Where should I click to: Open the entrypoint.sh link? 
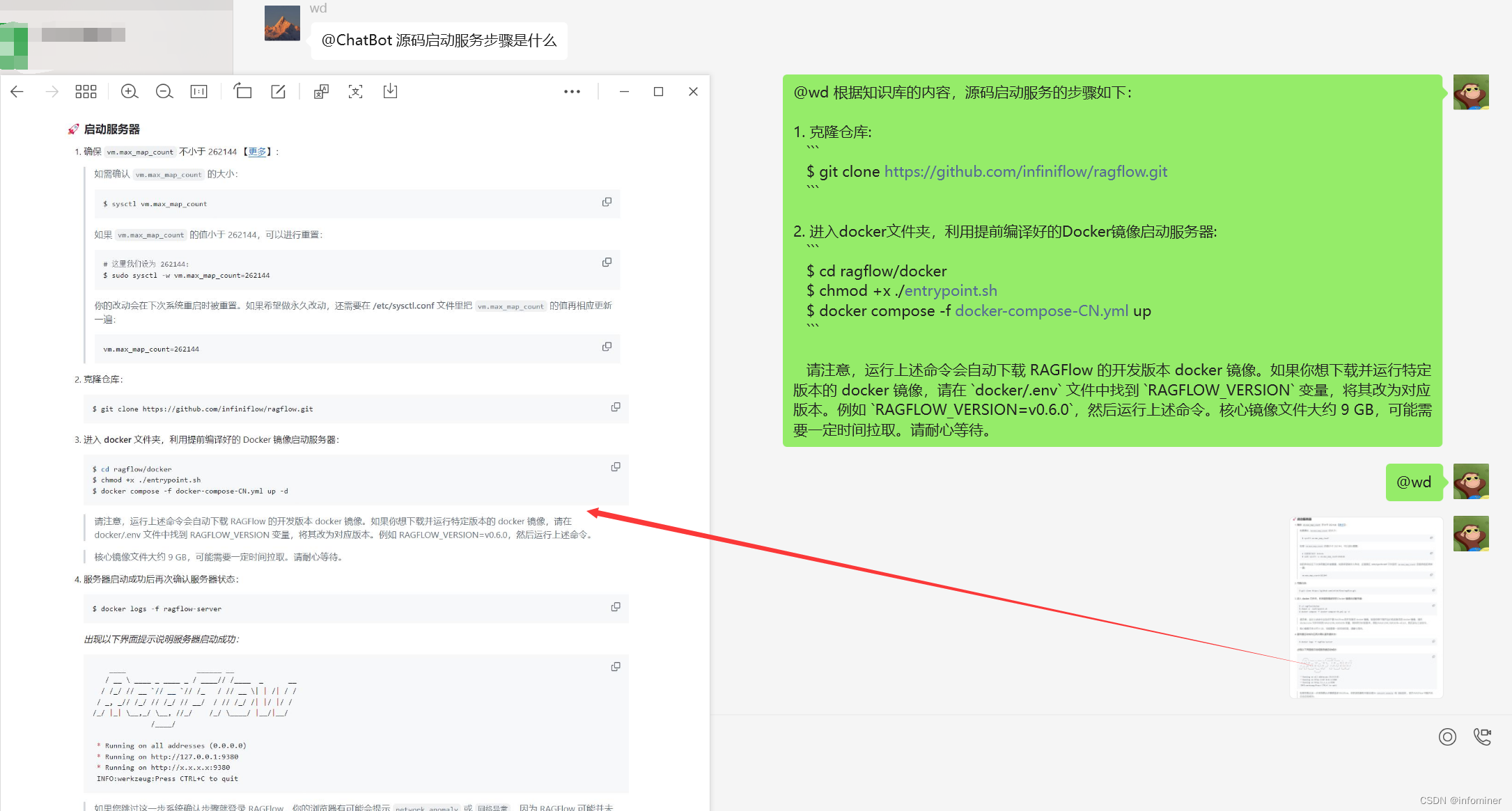tap(951, 291)
